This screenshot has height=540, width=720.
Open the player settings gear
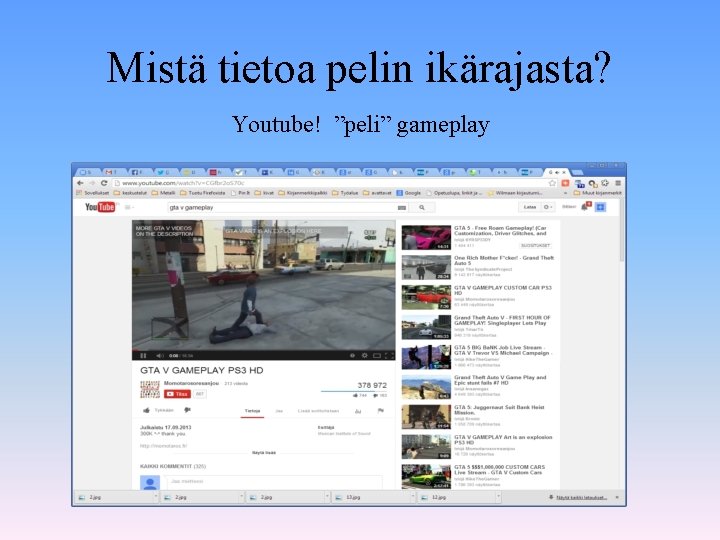[365, 355]
